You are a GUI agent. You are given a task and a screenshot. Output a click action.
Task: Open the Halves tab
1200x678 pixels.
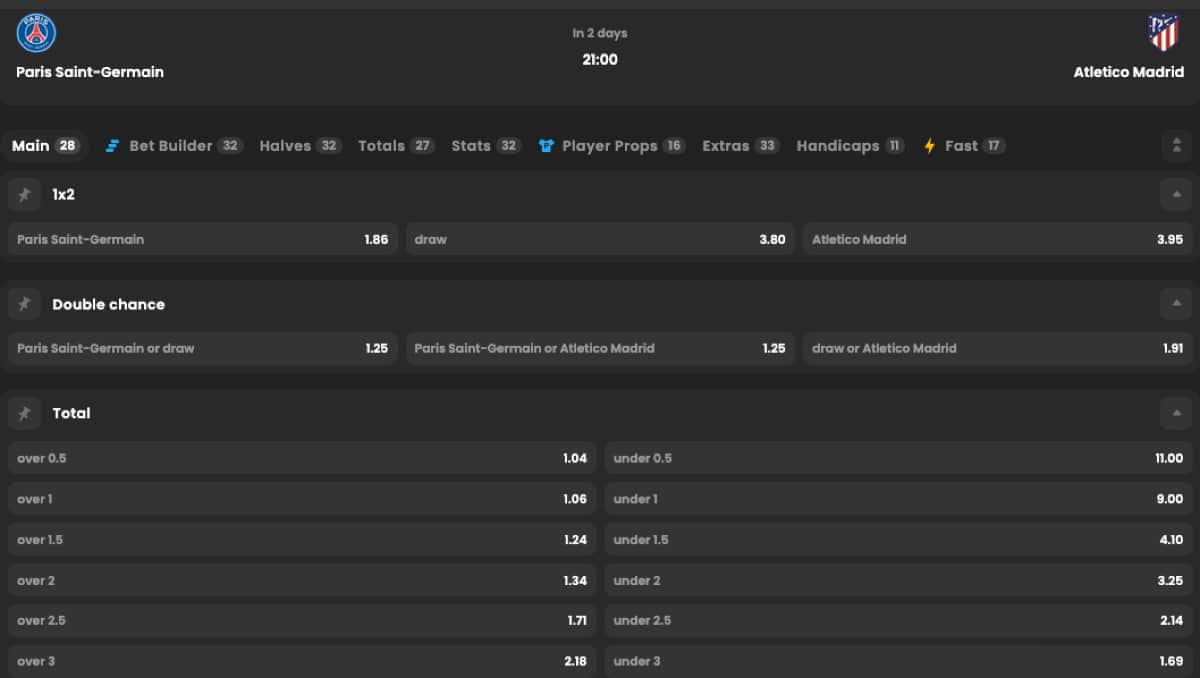pos(300,146)
